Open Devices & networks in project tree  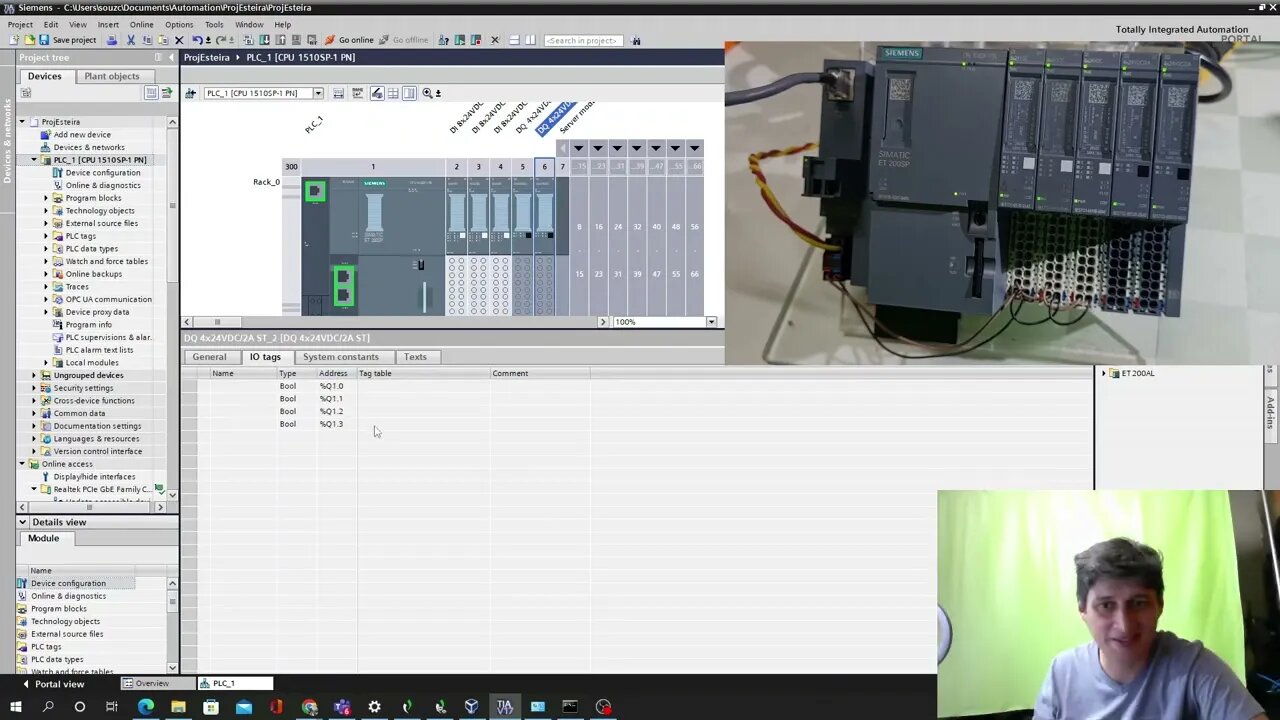pyautogui.click(x=89, y=147)
